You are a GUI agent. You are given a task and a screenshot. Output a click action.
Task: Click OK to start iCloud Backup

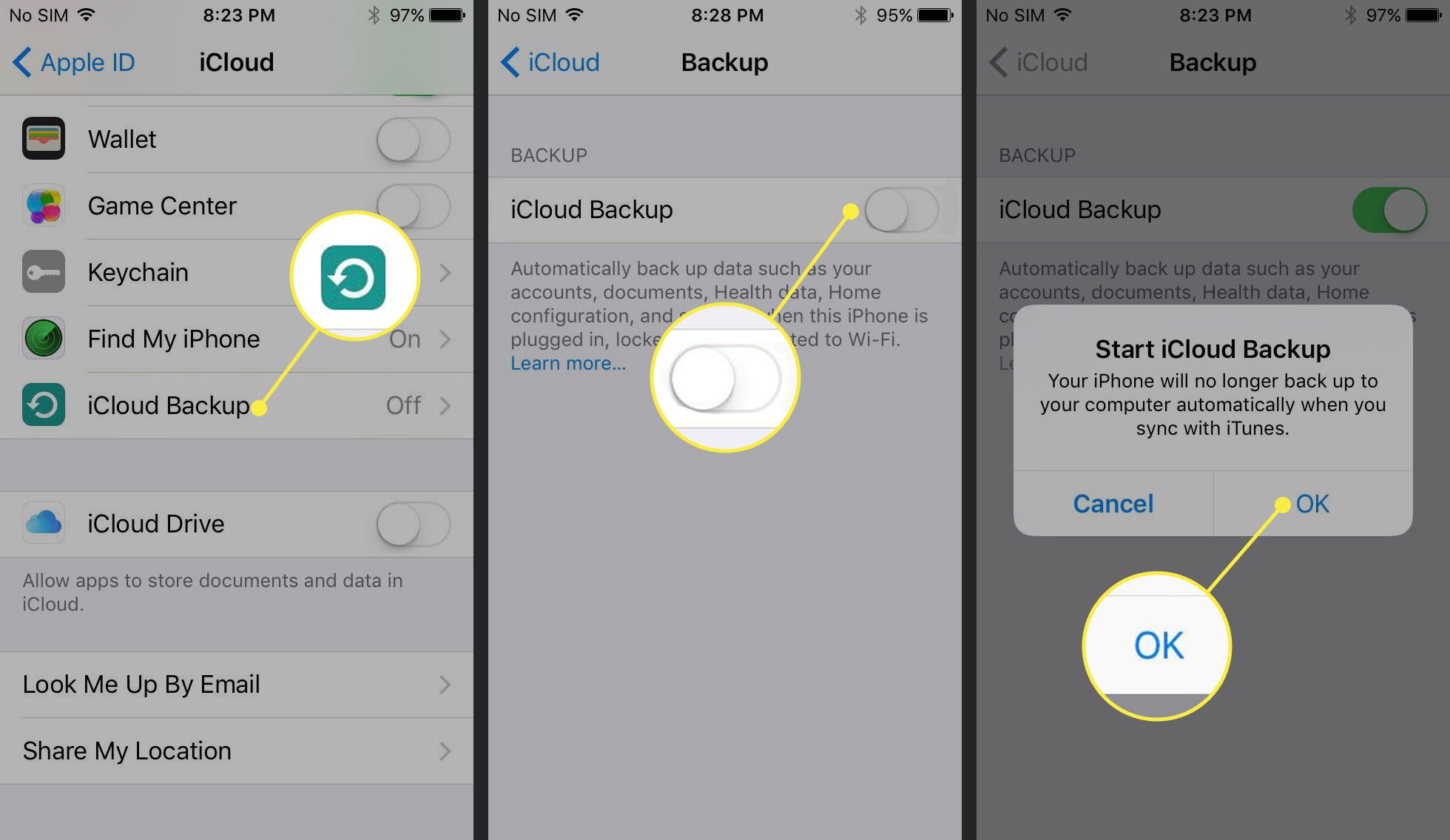click(1310, 503)
